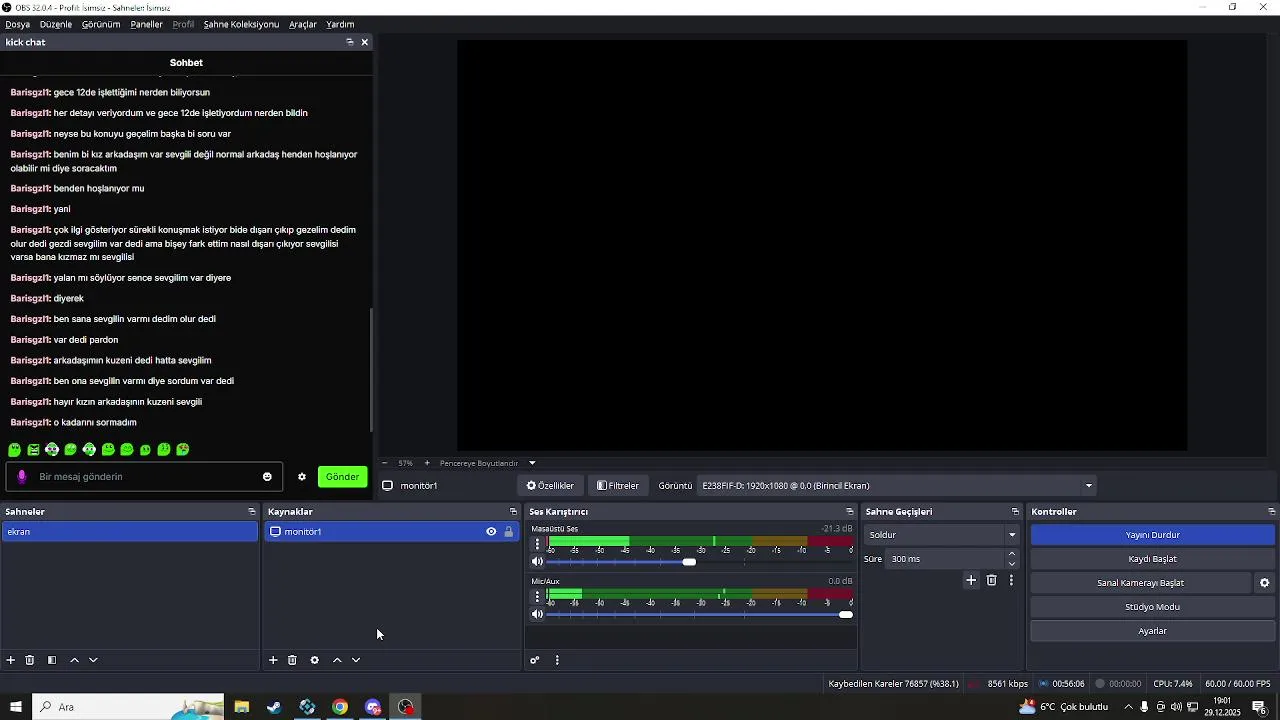
Task: Open the Dosya menu
Action: tap(17, 24)
